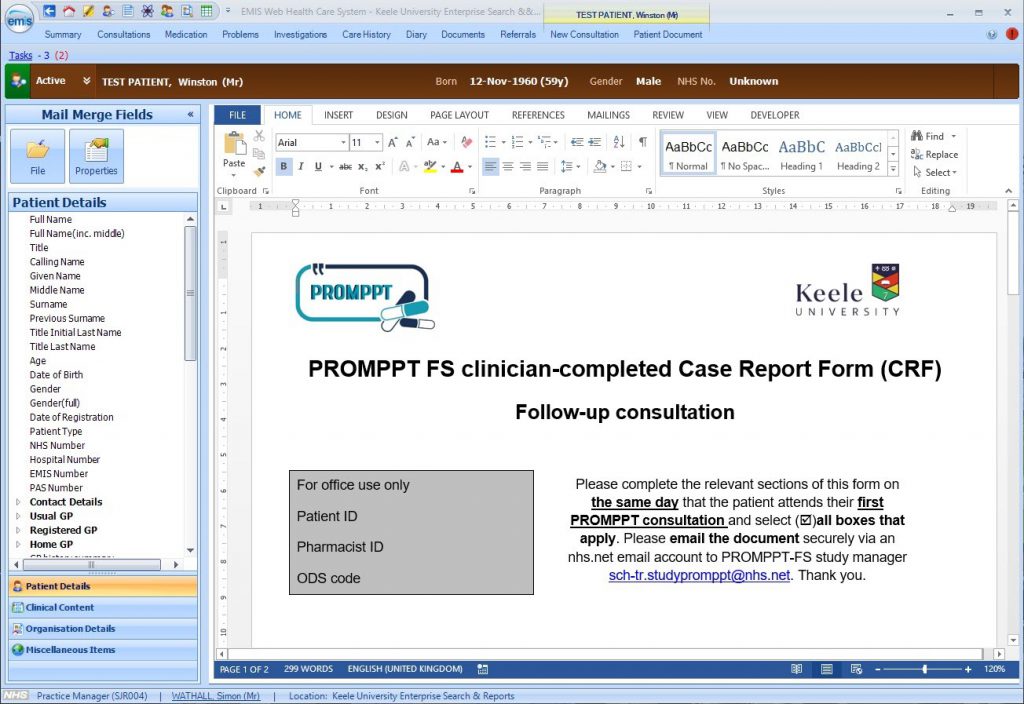Expand the Registered GP tree node
Image resolution: width=1024 pixels, height=704 pixels.
(18, 530)
